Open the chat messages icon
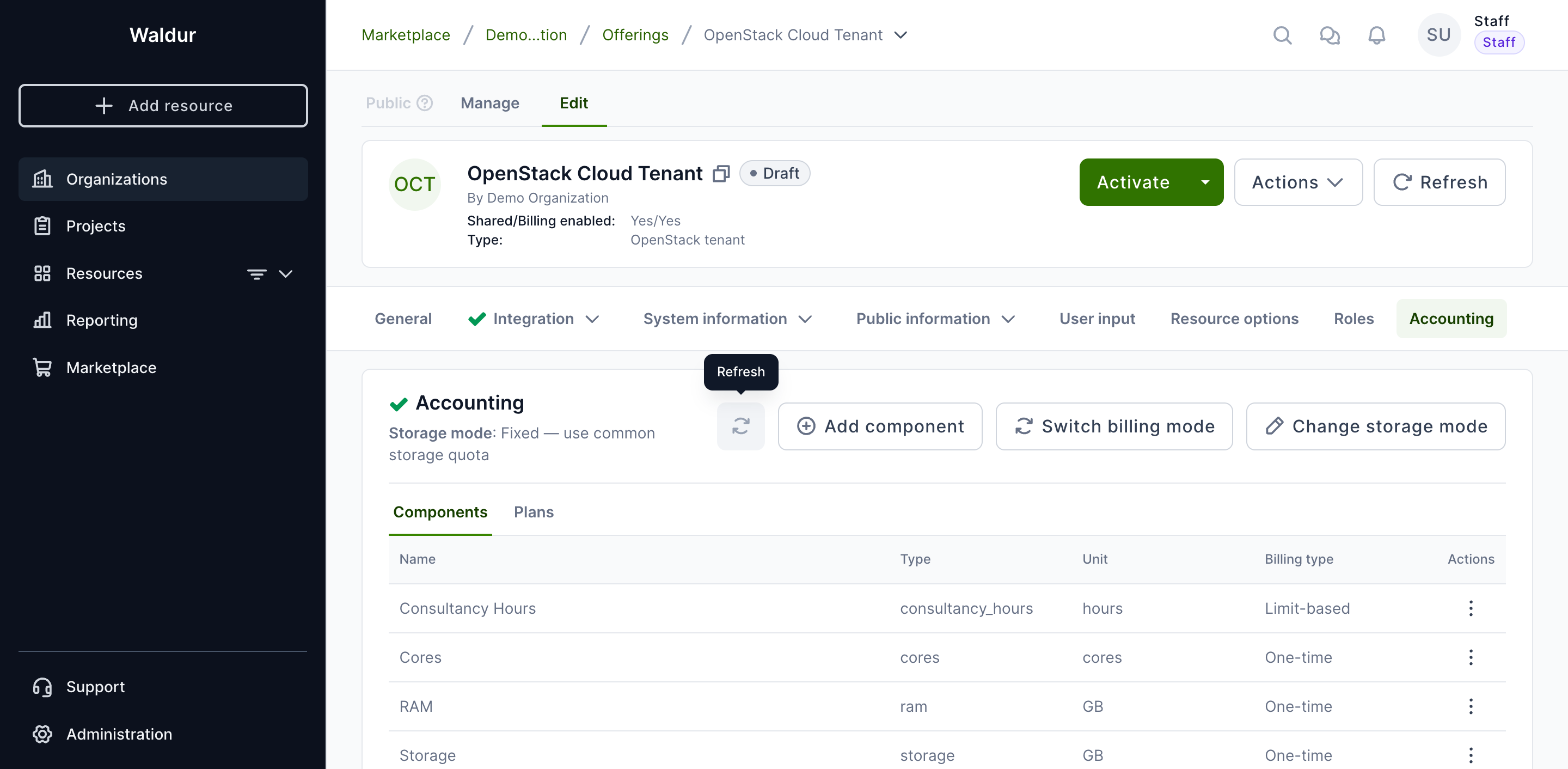This screenshot has height=769, width=1568. [x=1330, y=35]
